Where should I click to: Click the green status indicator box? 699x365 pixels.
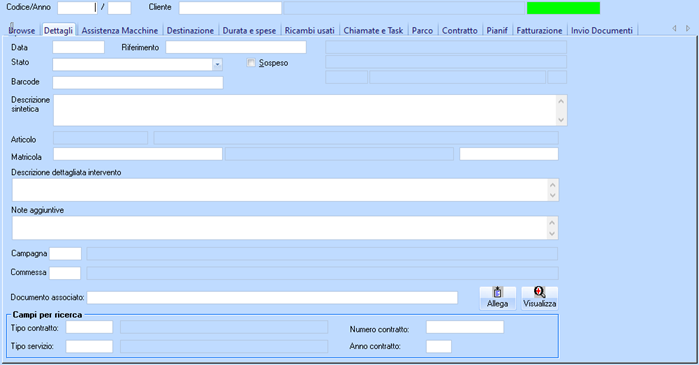[x=563, y=8]
